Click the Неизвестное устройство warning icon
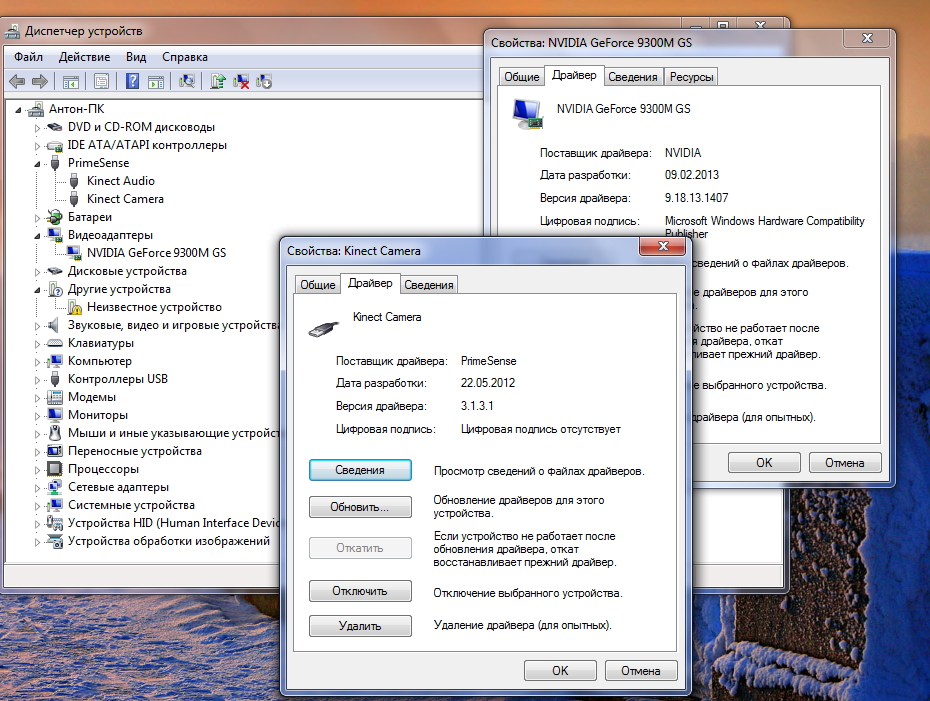 click(74, 307)
